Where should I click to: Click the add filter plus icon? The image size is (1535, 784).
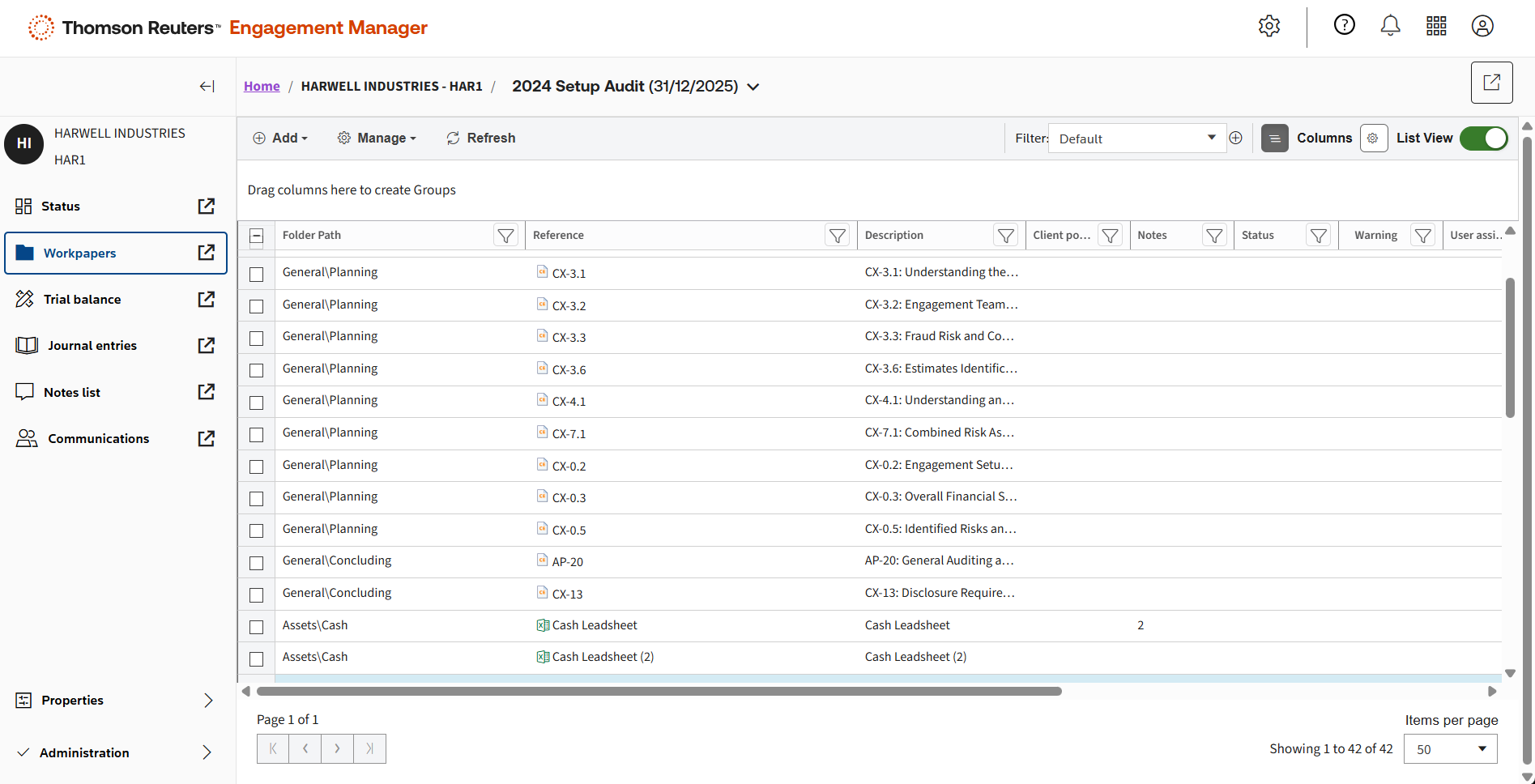pos(1235,138)
